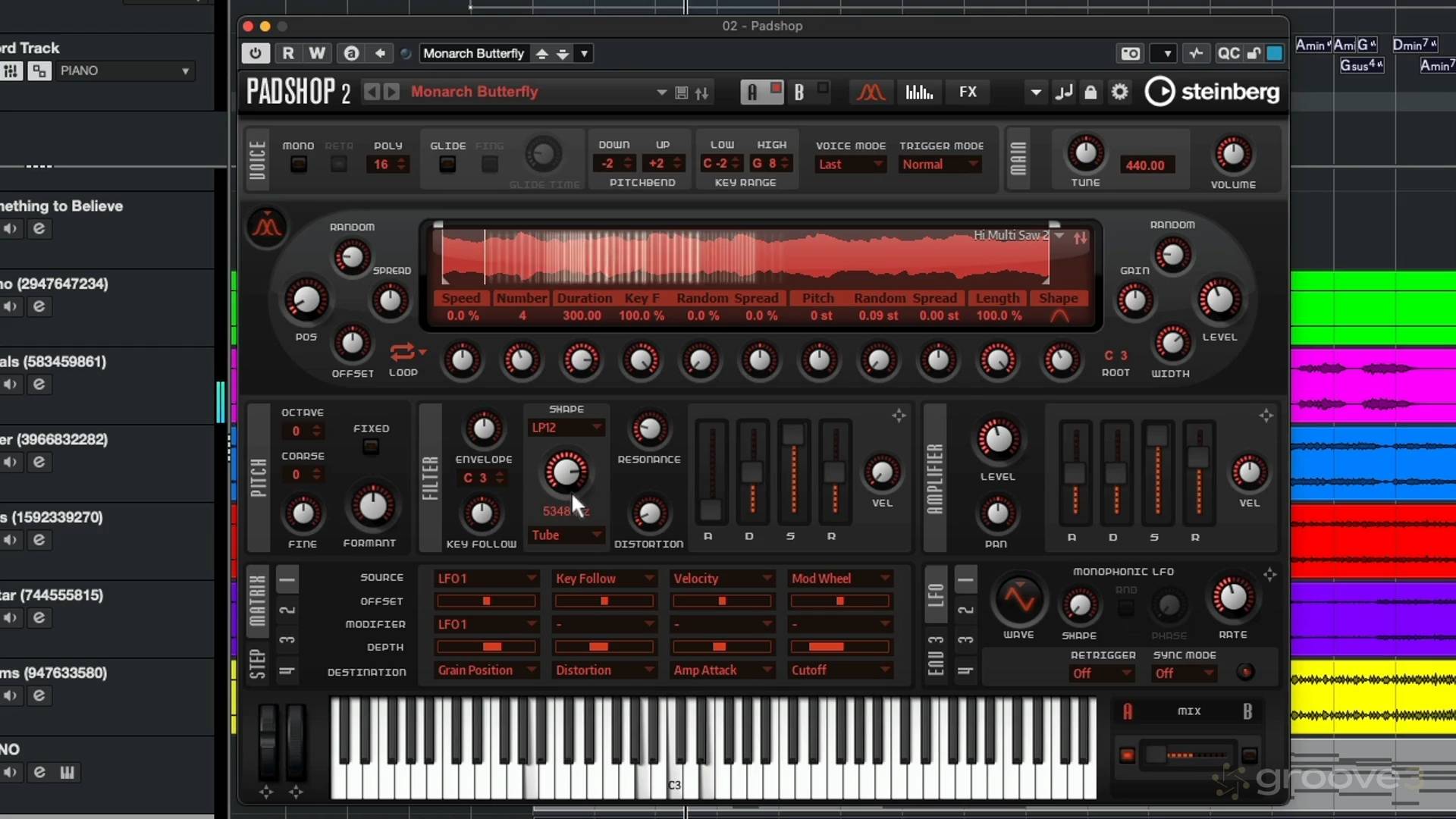
Task: Click the settings gear icon in Padshop
Action: 1119,92
